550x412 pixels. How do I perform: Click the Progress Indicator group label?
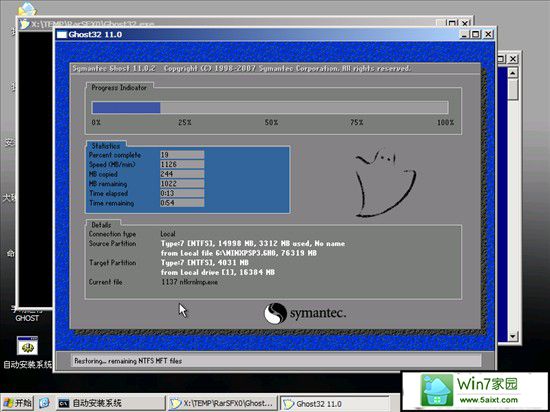click(x=119, y=87)
